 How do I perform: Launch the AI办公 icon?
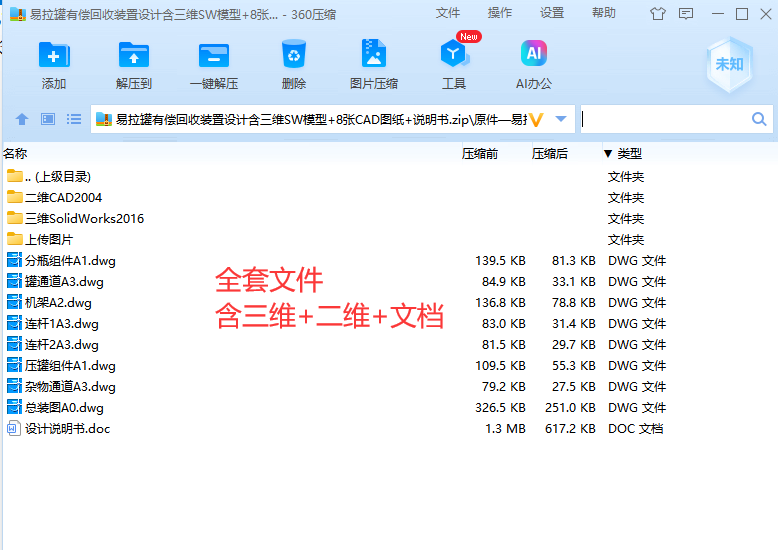pyautogui.click(x=533, y=53)
